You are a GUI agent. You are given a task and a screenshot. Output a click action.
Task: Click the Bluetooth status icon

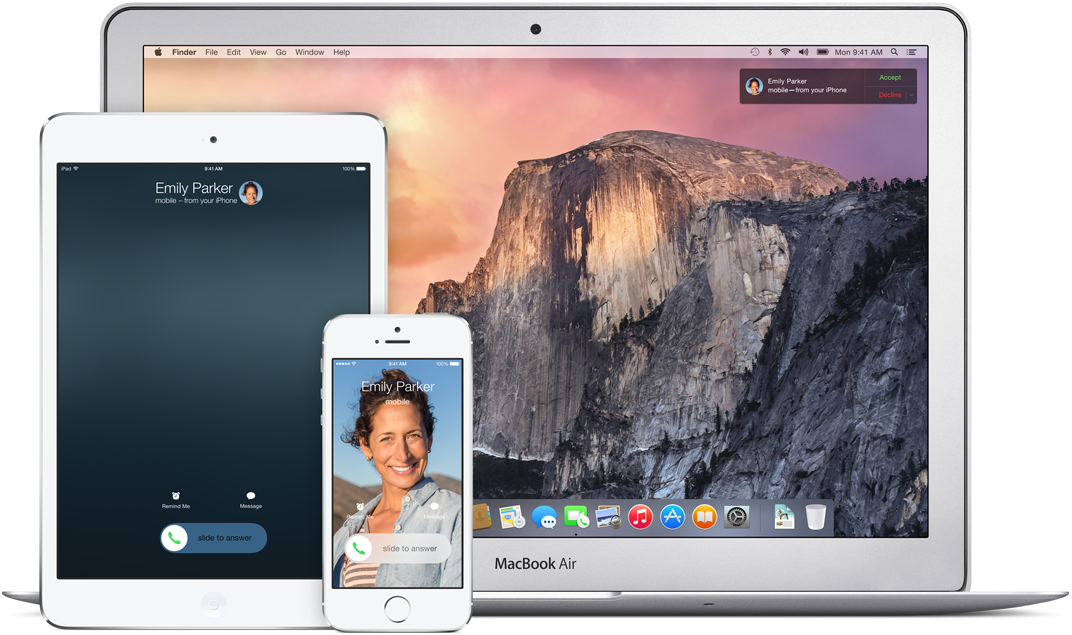770,52
